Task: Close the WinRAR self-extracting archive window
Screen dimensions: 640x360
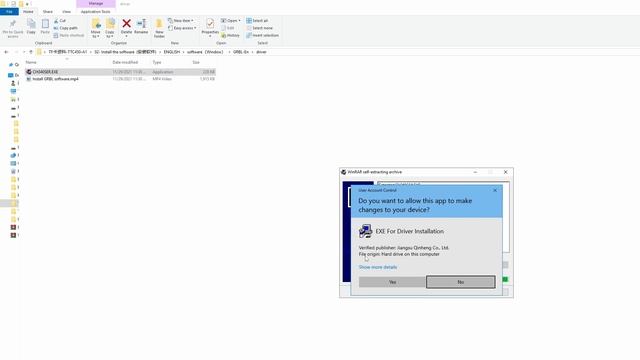Action: click(x=505, y=172)
